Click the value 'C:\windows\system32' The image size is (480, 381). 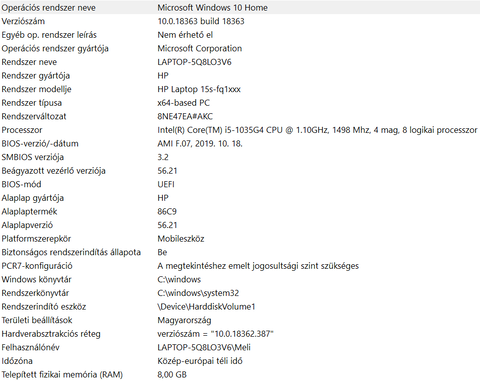[198, 293]
